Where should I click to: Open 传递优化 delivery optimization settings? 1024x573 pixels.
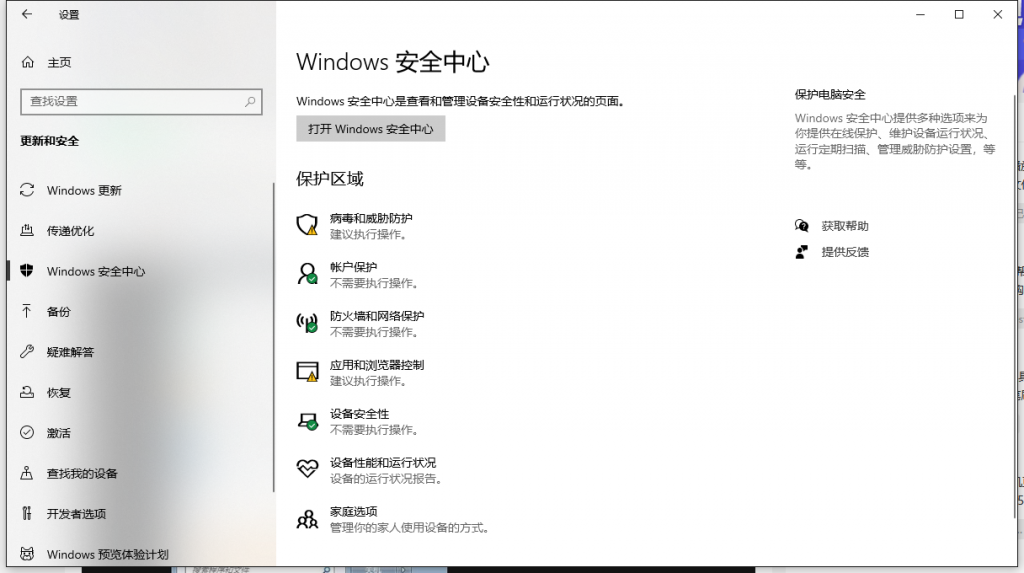(70, 231)
